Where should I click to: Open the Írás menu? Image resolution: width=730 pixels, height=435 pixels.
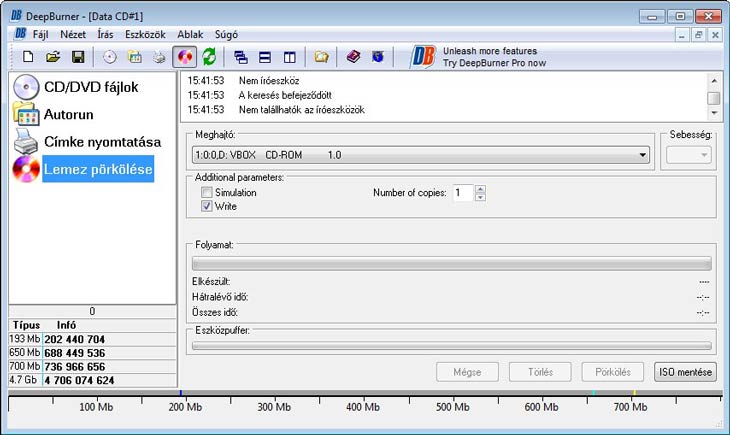pos(105,34)
